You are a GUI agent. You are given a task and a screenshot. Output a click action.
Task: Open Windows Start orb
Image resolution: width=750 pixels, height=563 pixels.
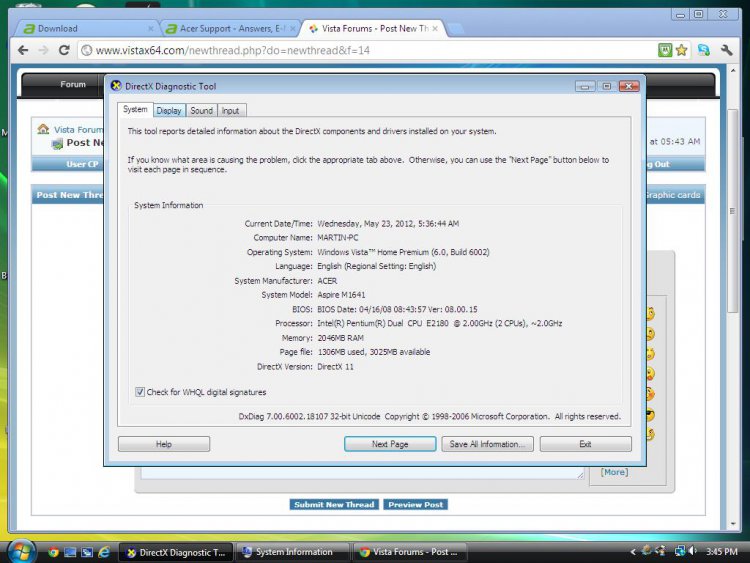pyautogui.click(x=22, y=552)
